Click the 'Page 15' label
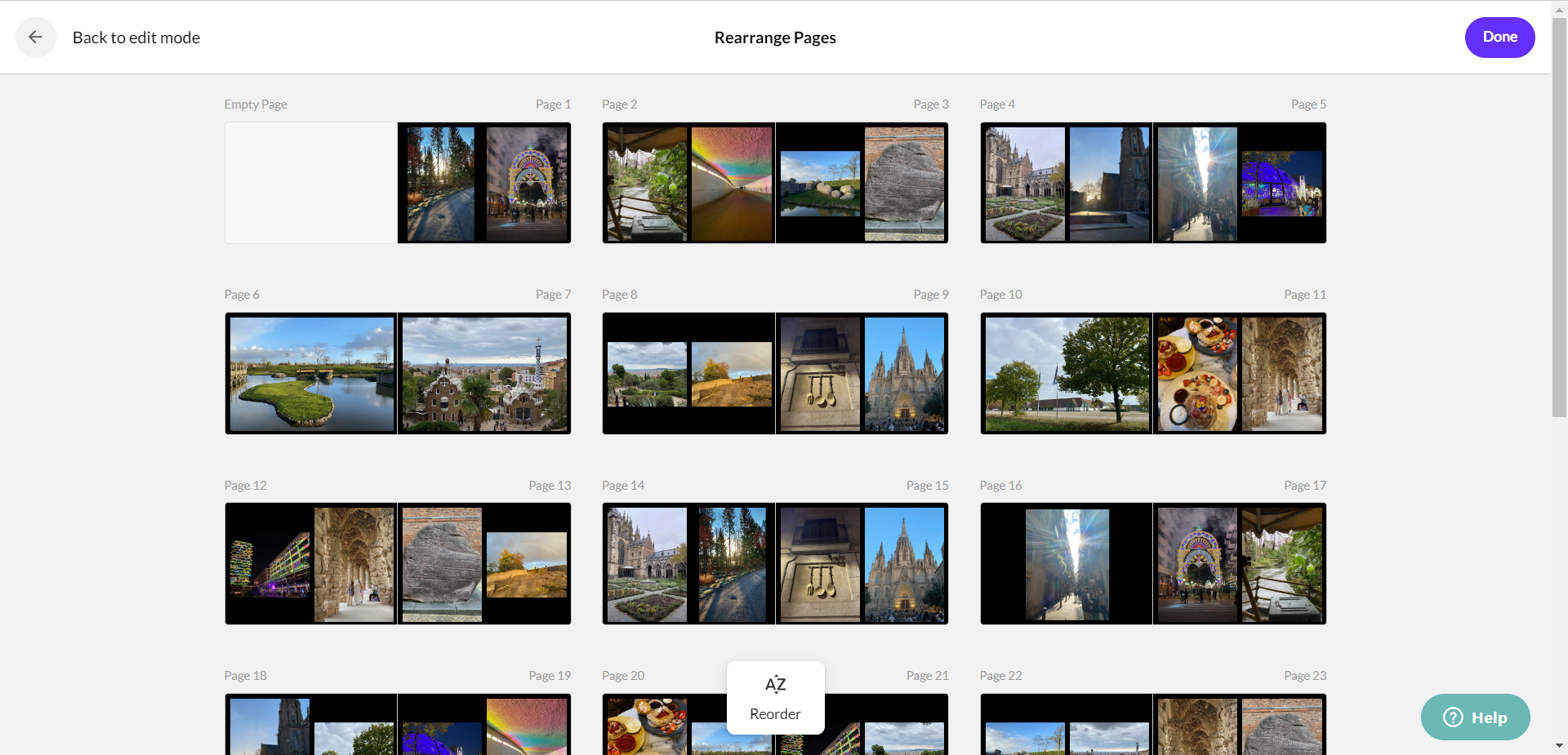Image resolution: width=1568 pixels, height=755 pixels. click(x=928, y=486)
